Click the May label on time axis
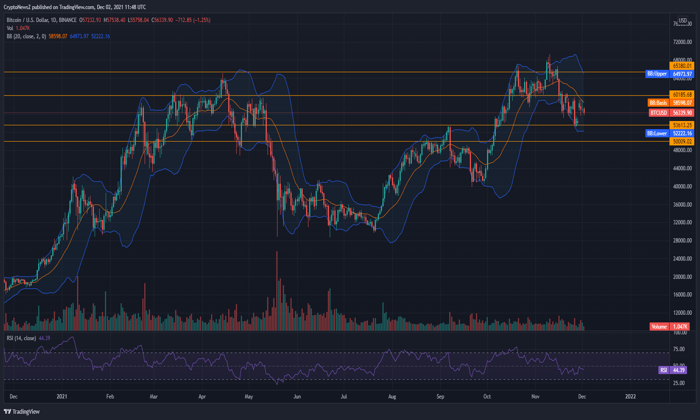This screenshot has width=700, height=420. (249, 396)
